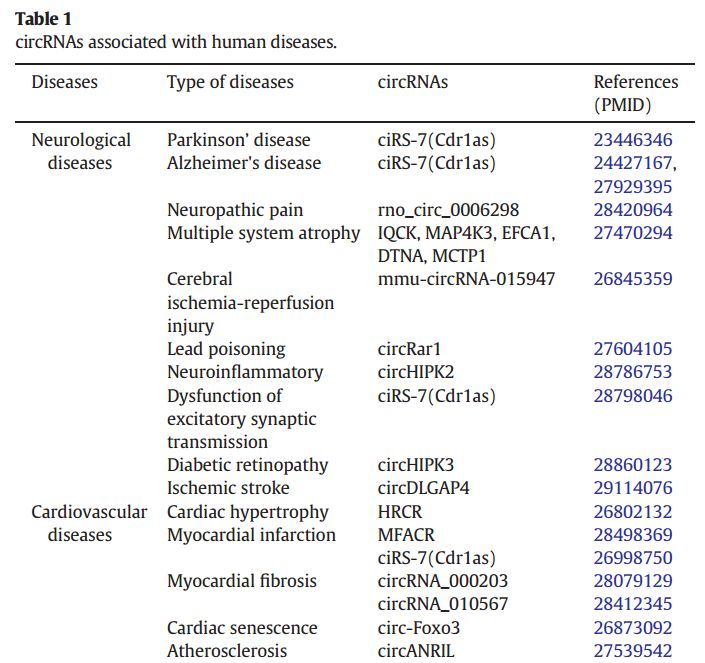Click Lead poisoning reference 27604105
Image resolution: width=705 pixels, height=663 pixels.
point(633,349)
